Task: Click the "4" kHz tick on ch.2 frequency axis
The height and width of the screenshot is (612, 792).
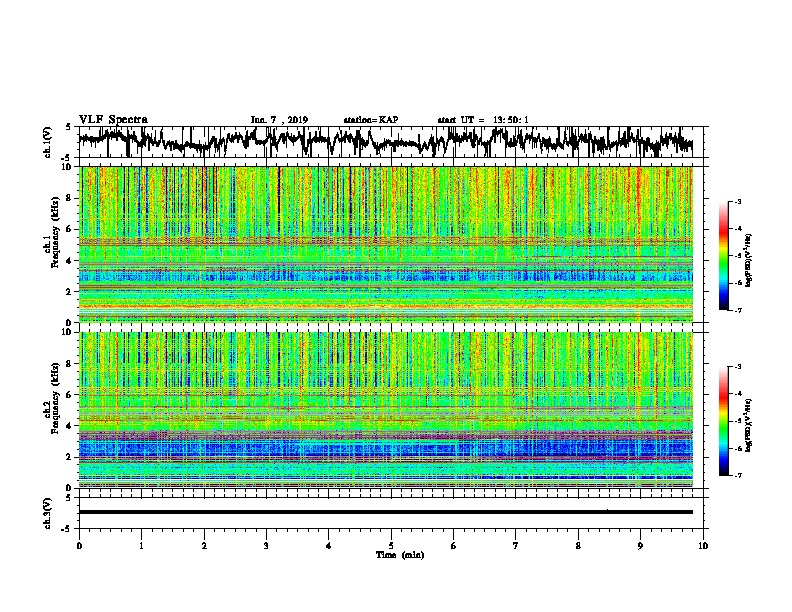Action: pos(71,426)
